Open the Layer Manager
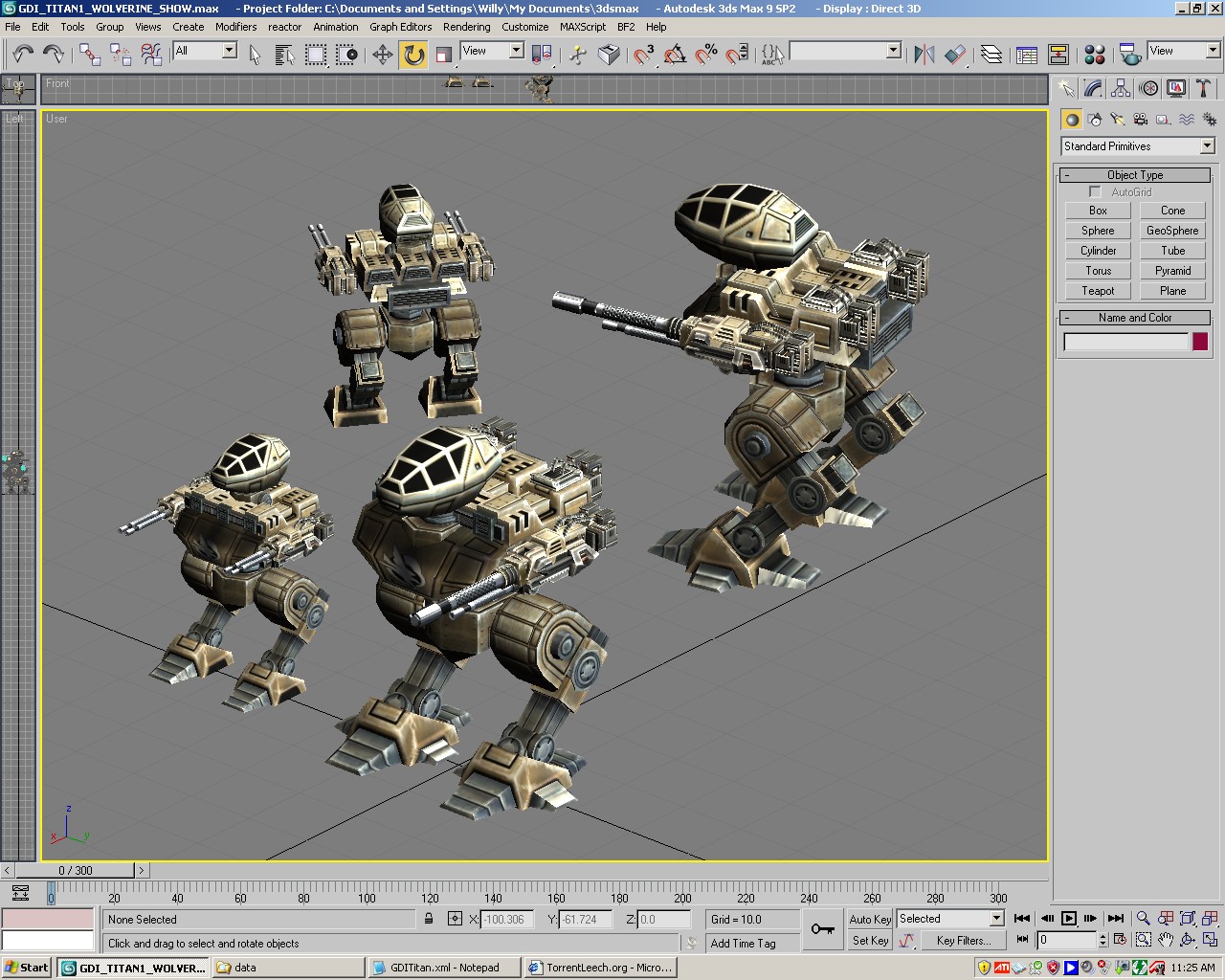1225x980 pixels. (991, 55)
